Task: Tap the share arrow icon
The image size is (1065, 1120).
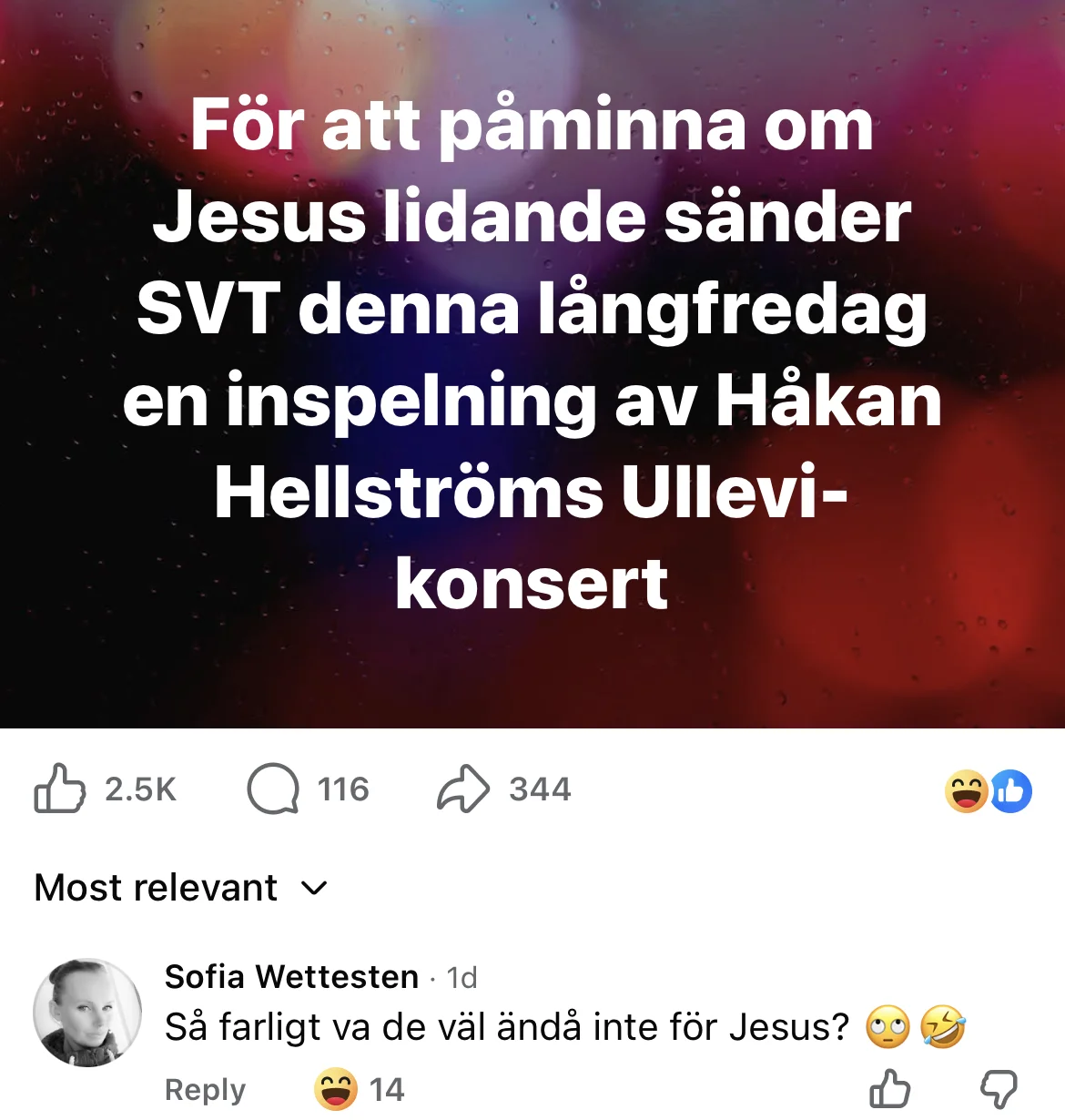Action: [x=463, y=789]
